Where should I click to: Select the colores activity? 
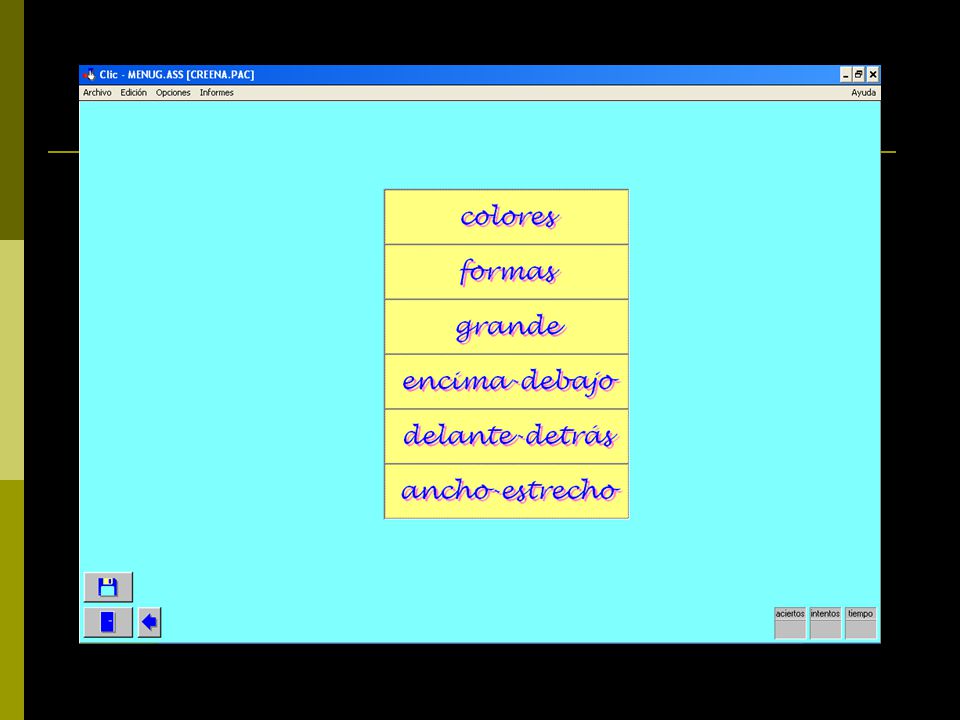506,217
